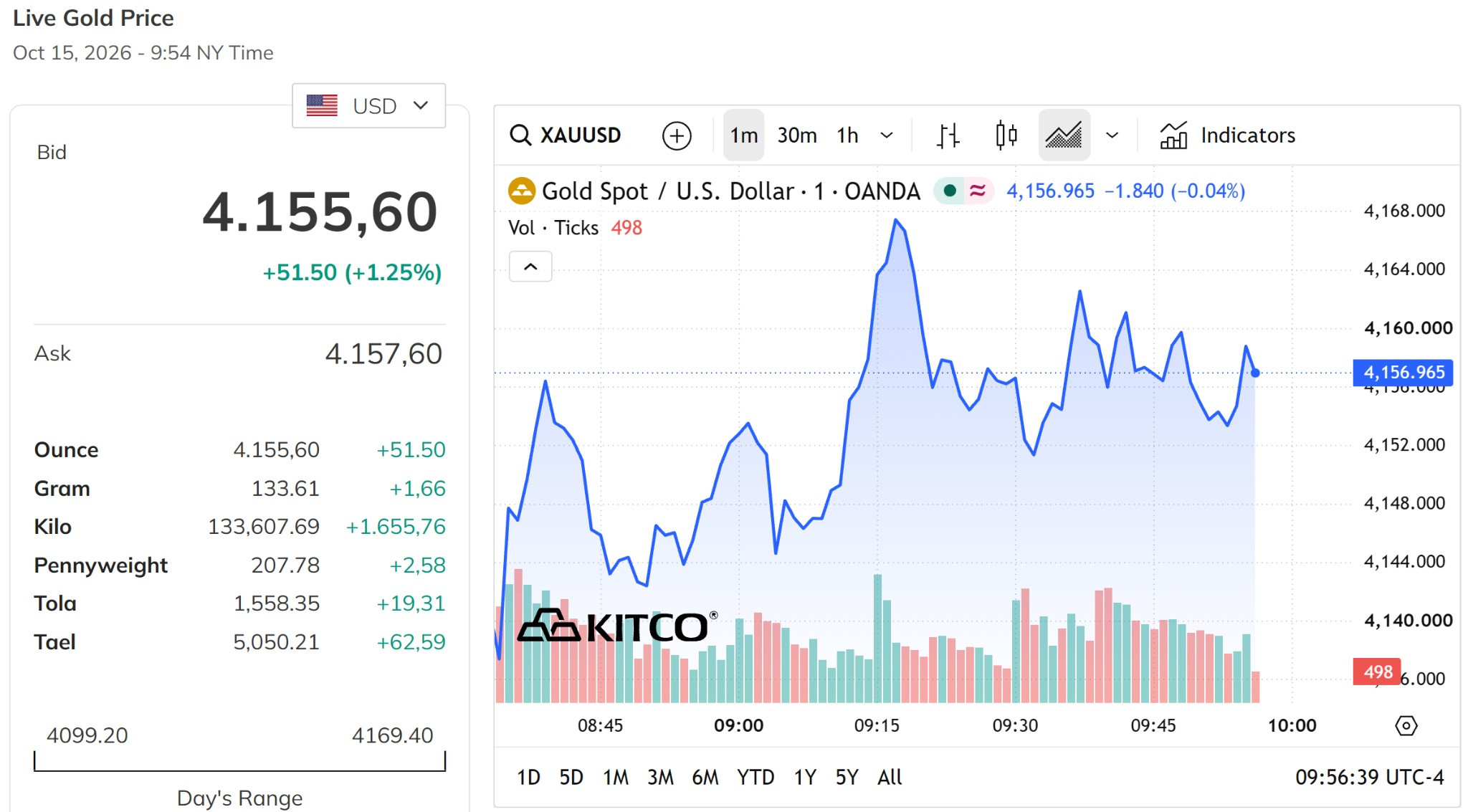1468x812 pixels.
Task: Expand the time interval dropdown chevron
Action: (887, 135)
